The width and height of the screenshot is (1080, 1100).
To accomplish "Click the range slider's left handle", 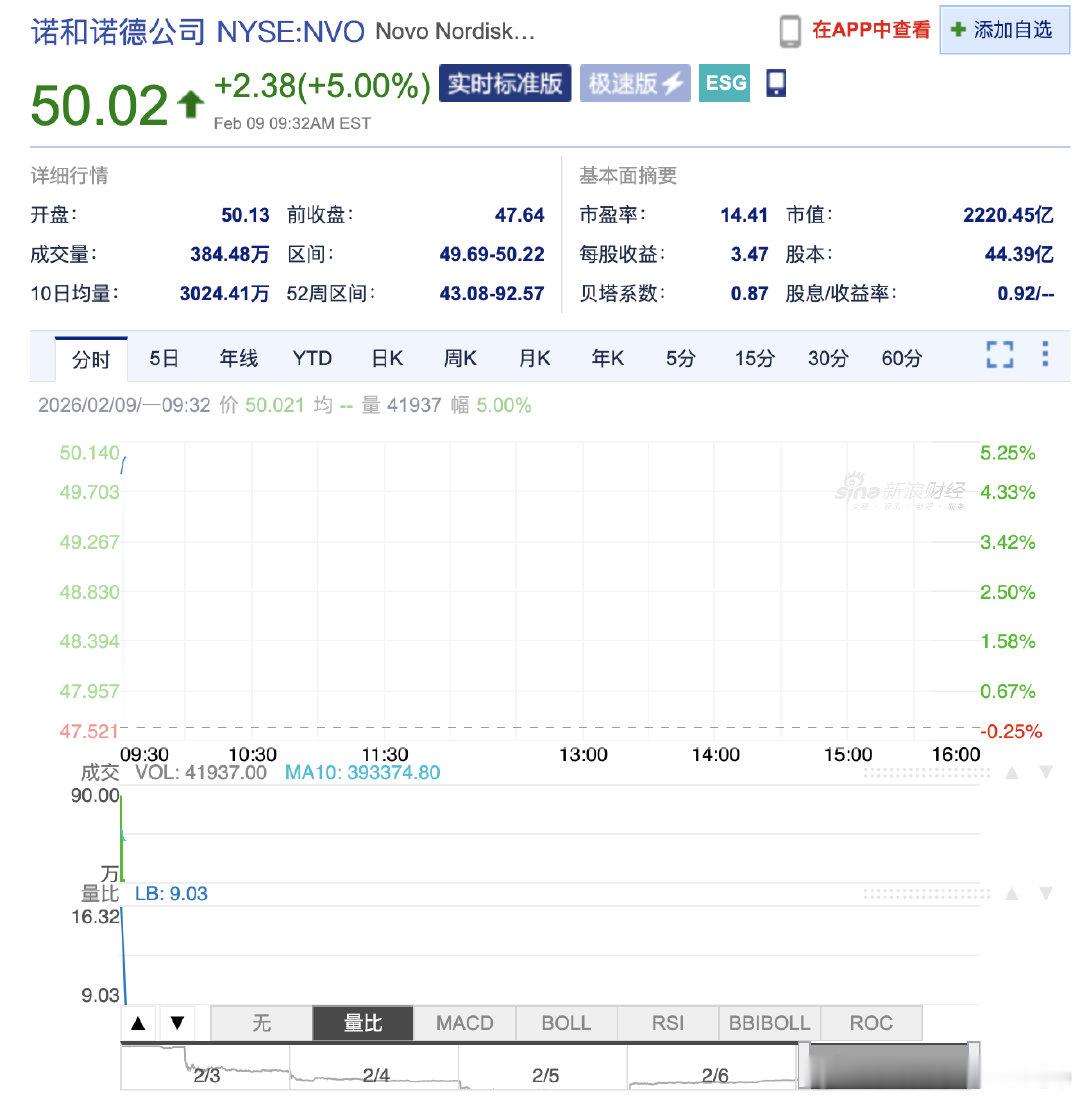I will 804,1067.
